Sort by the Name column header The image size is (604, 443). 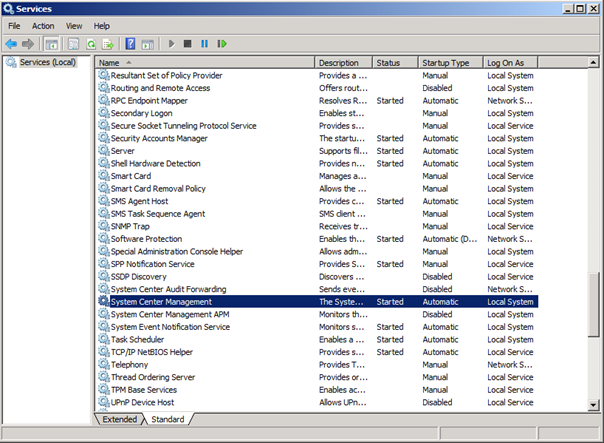point(205,62)
